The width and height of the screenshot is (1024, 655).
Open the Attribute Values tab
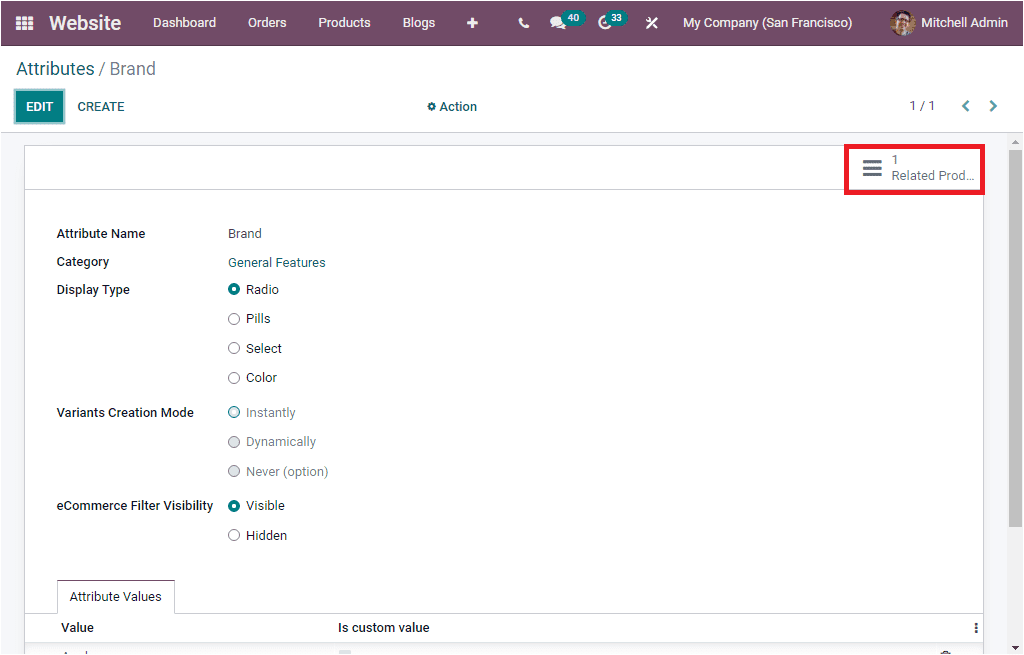pos(115,596)
